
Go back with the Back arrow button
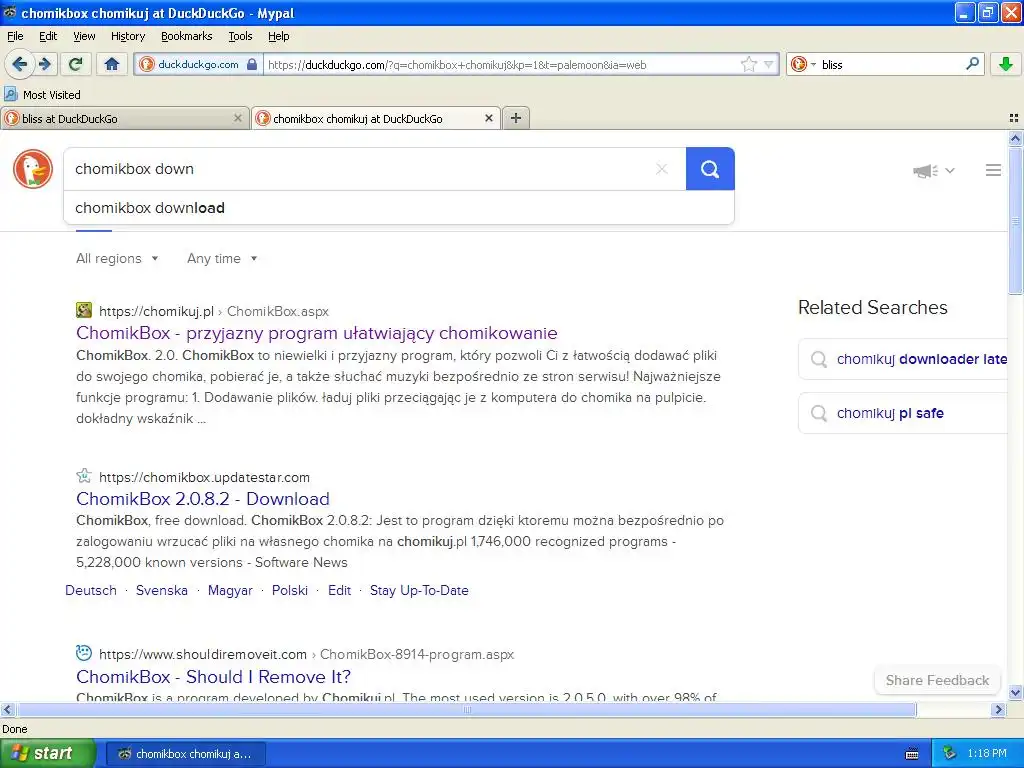(20, 64)
